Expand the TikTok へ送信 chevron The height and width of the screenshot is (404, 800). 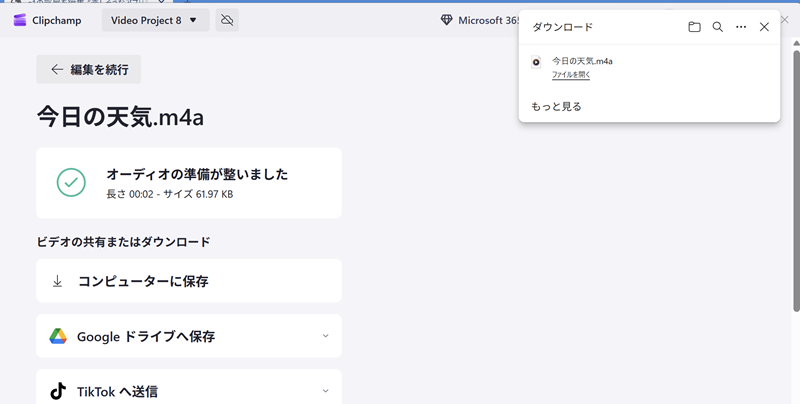point(325,391)
